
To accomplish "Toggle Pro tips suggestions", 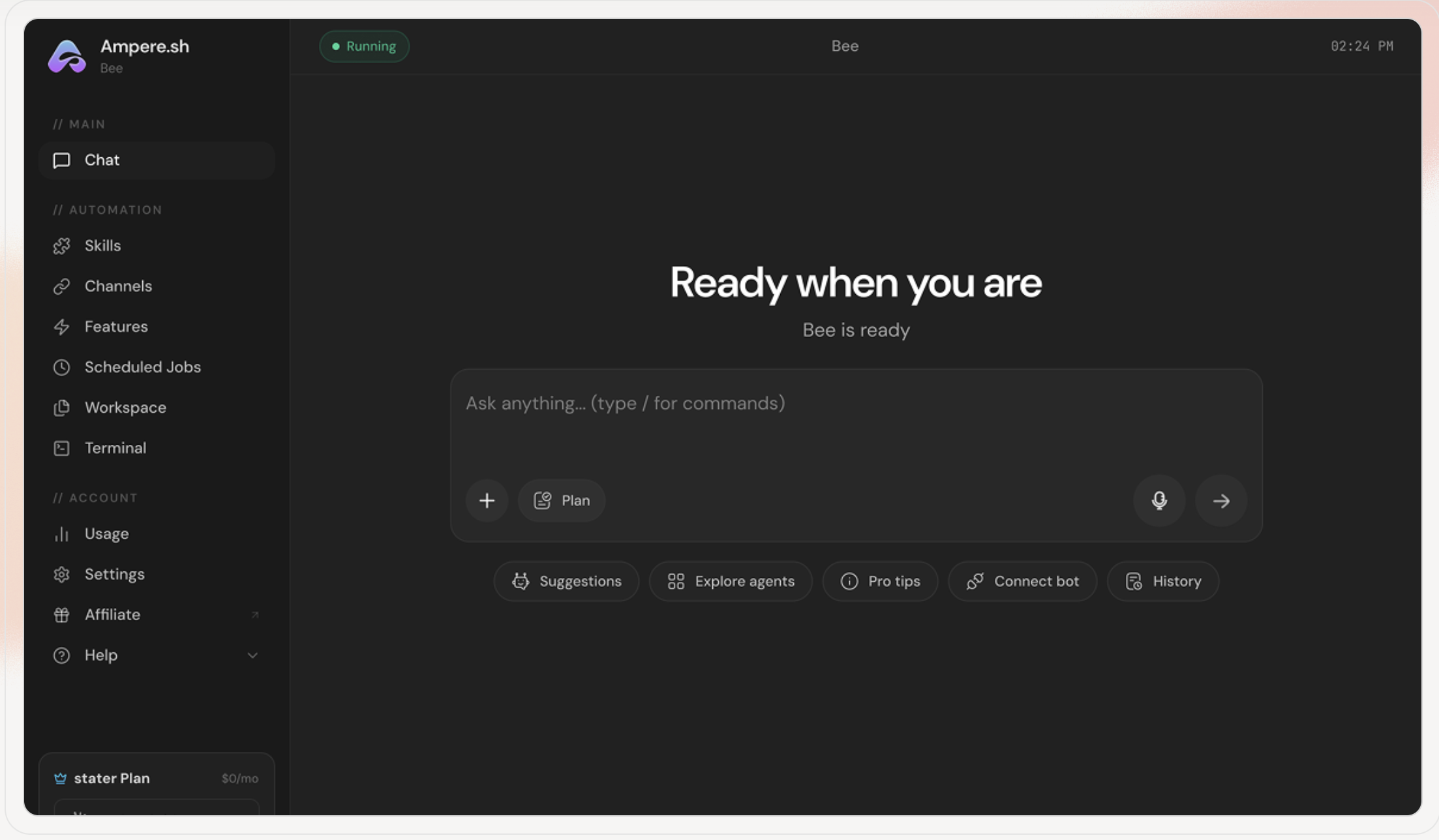I will pos(880,581).
